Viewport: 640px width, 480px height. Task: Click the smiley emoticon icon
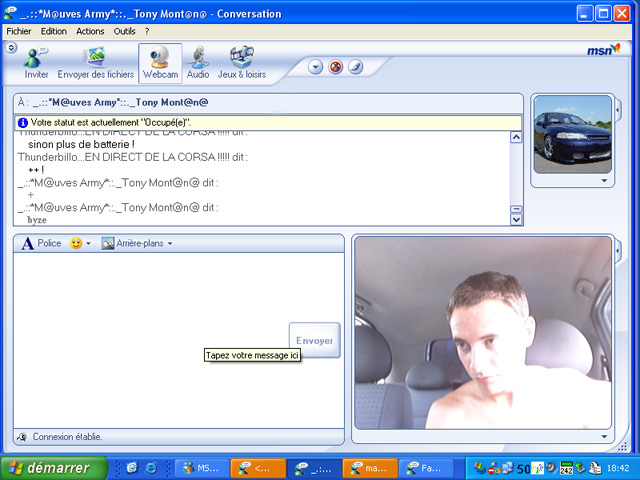76,243
